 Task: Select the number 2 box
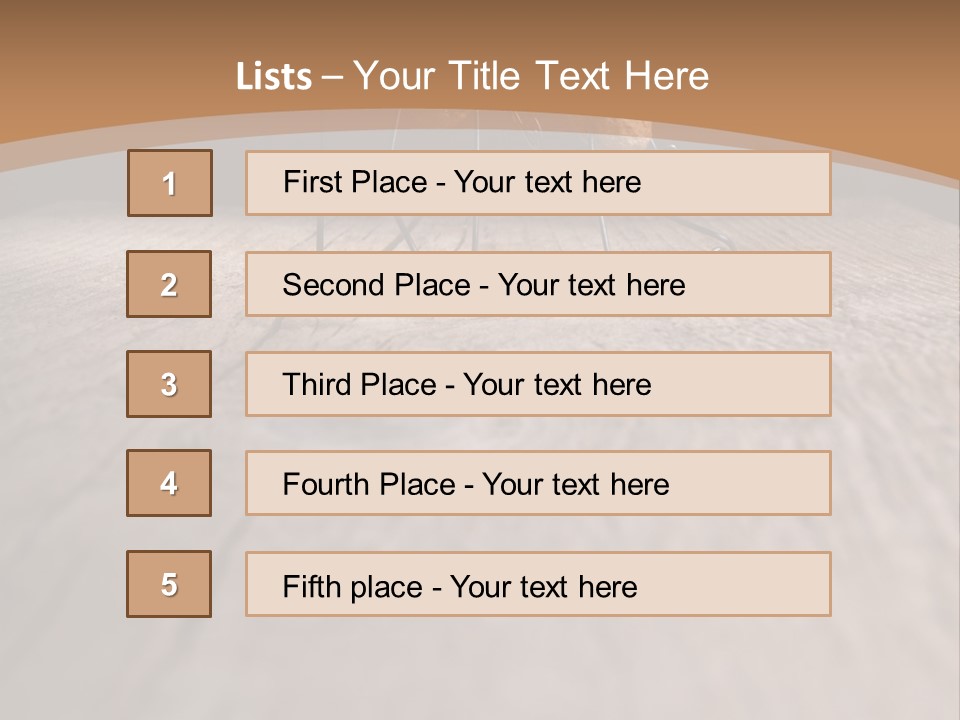click(x=169, y=284)
